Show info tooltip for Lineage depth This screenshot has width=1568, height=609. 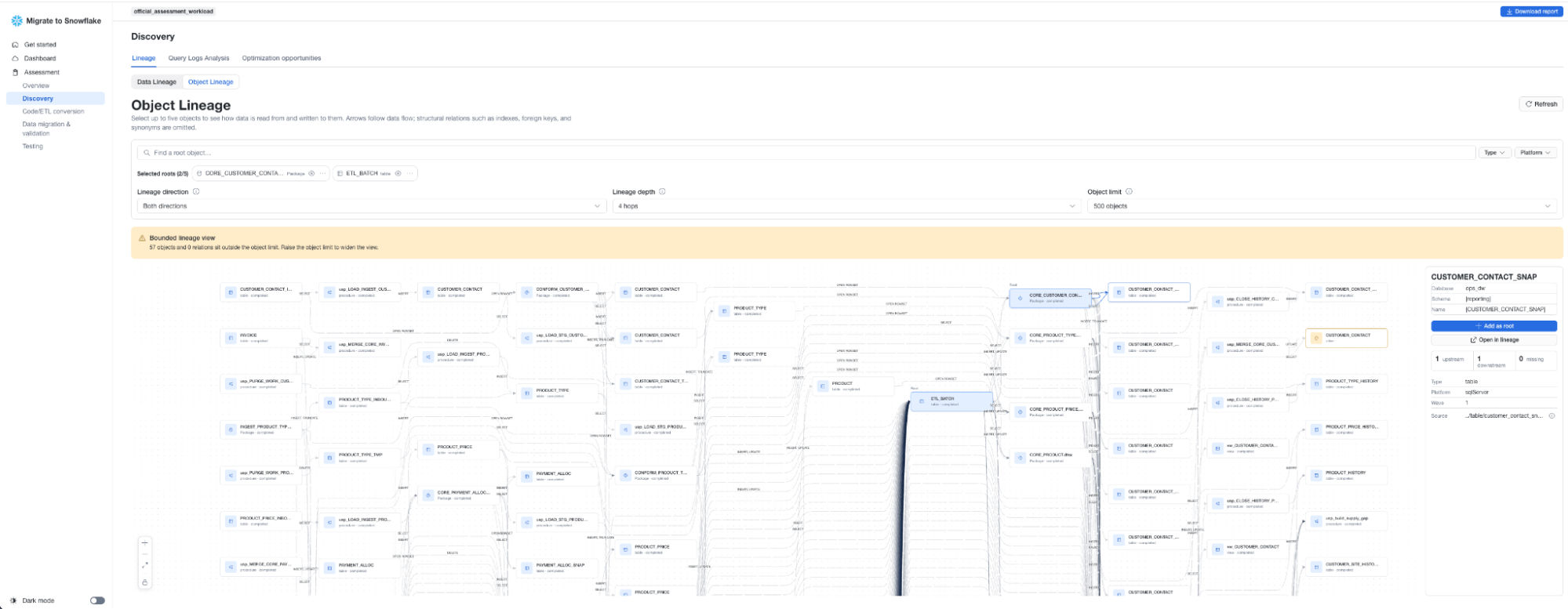pos(662,191)
